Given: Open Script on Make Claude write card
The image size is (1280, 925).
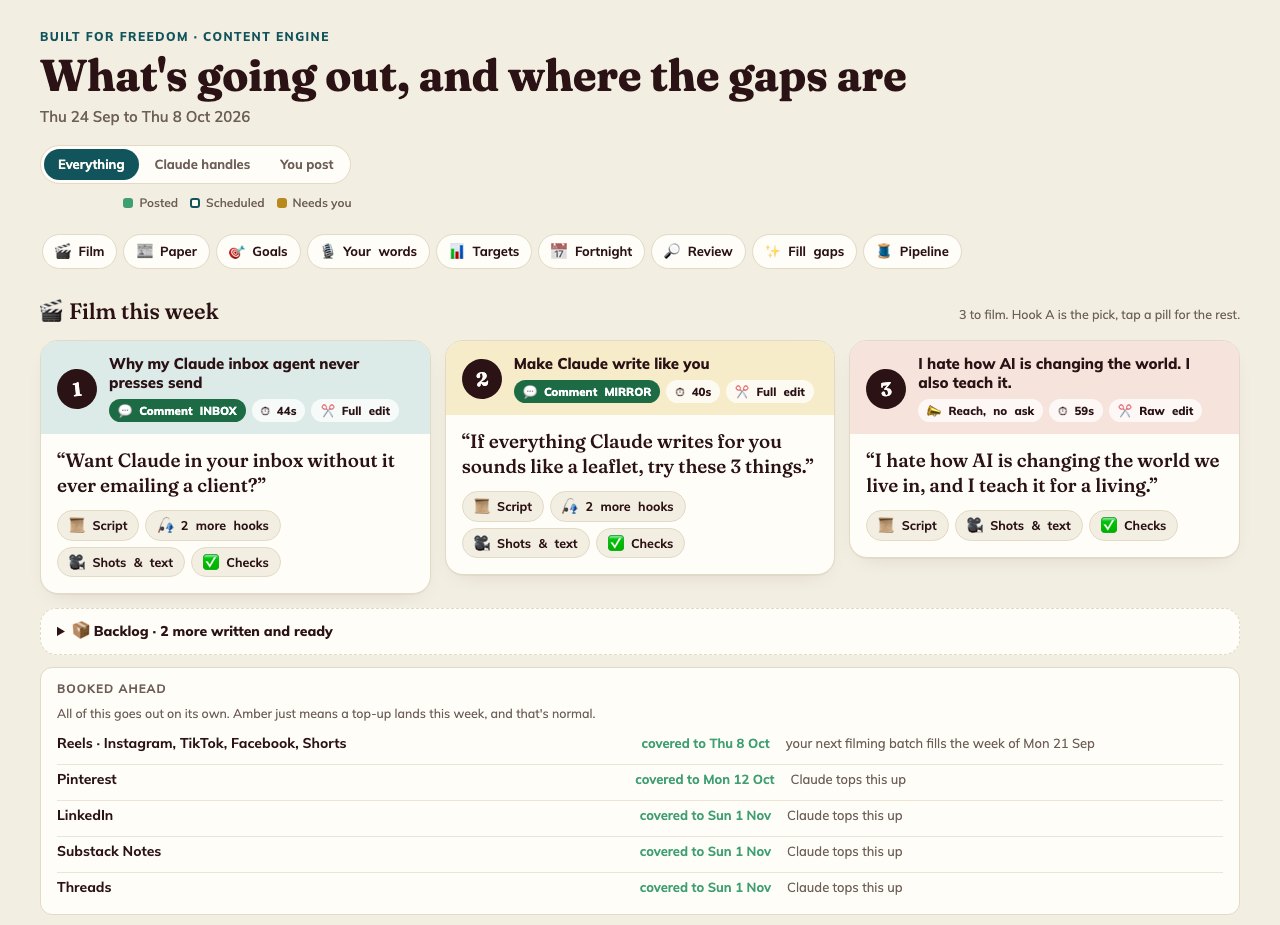Looking at the screenshot, I should [x=503, y=506].
